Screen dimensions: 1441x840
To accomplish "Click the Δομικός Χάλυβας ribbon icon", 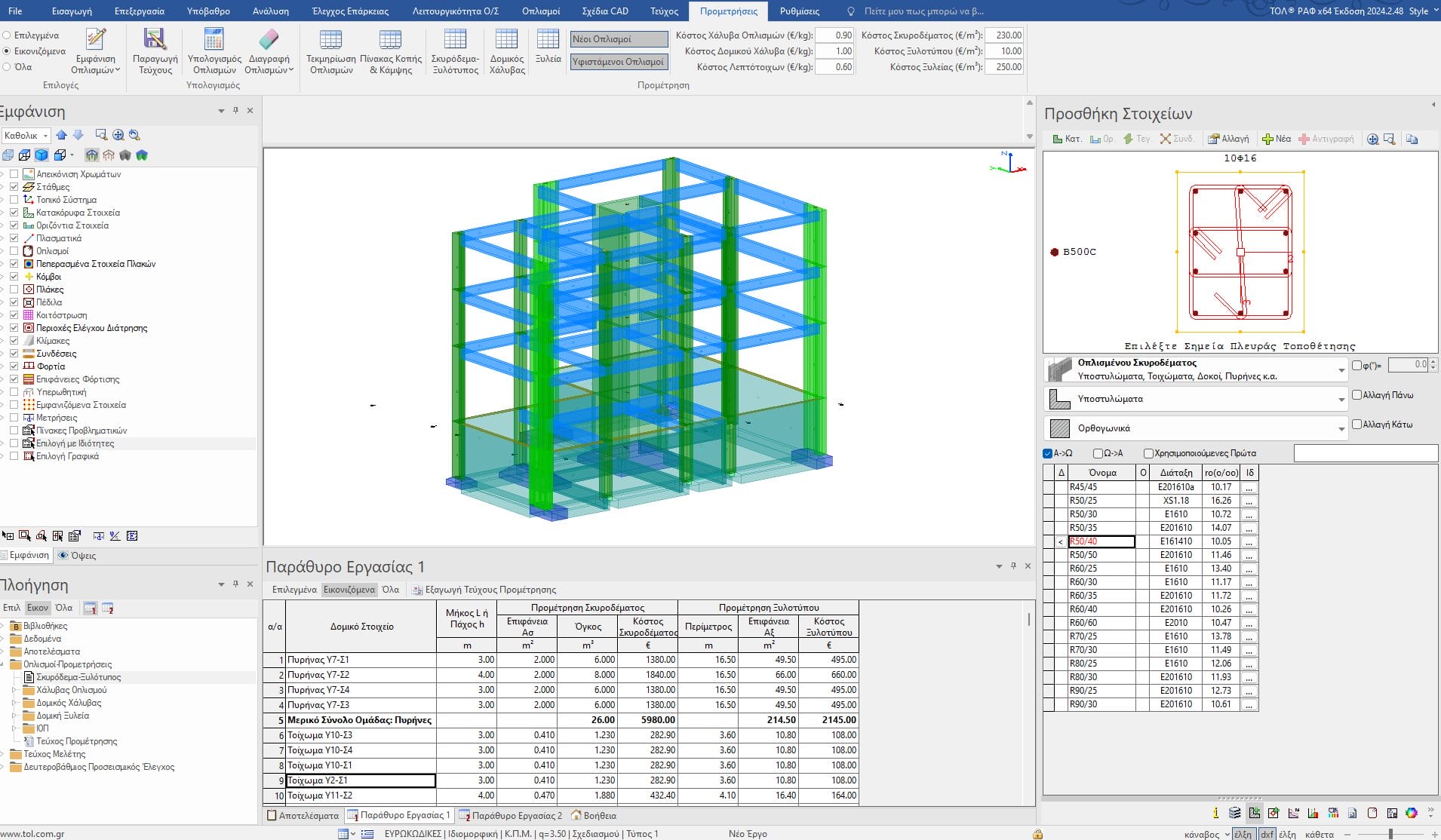I will click(506, 40).
